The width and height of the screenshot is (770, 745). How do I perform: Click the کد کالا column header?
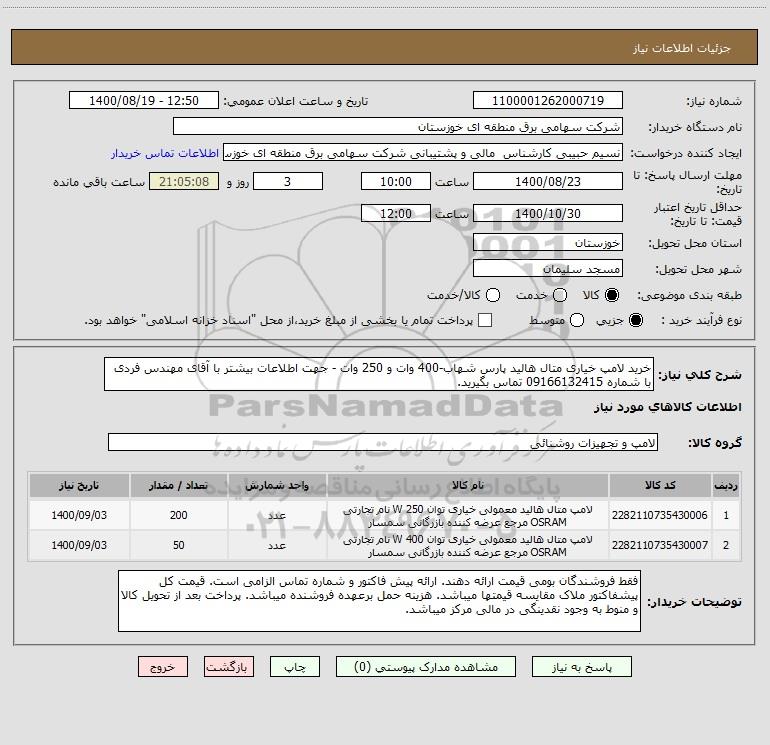pyautogui.click(x=660, y=485)
